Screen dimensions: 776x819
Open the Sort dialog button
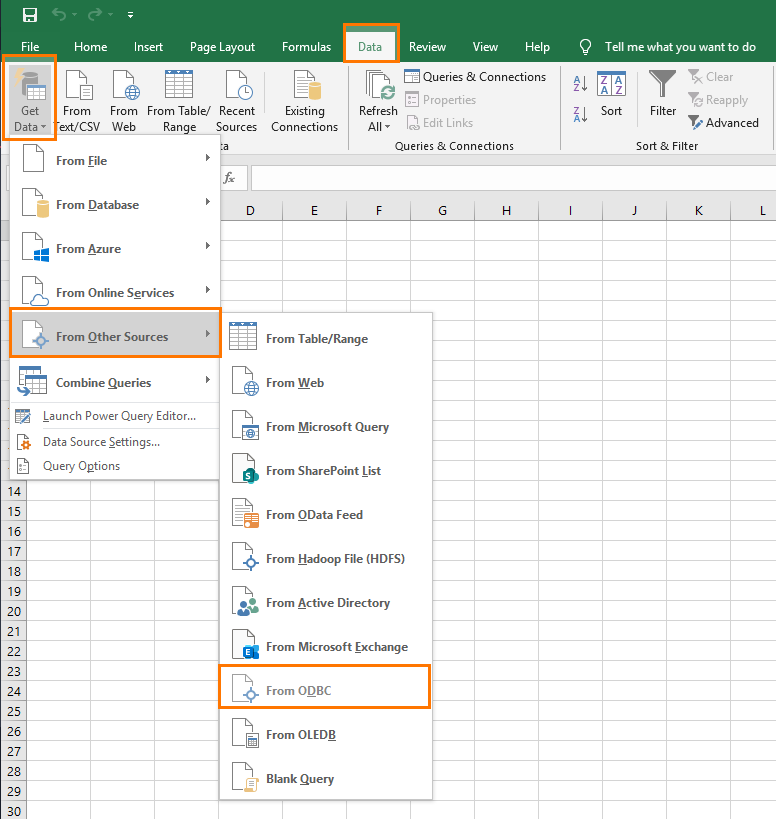pos(611,97)
